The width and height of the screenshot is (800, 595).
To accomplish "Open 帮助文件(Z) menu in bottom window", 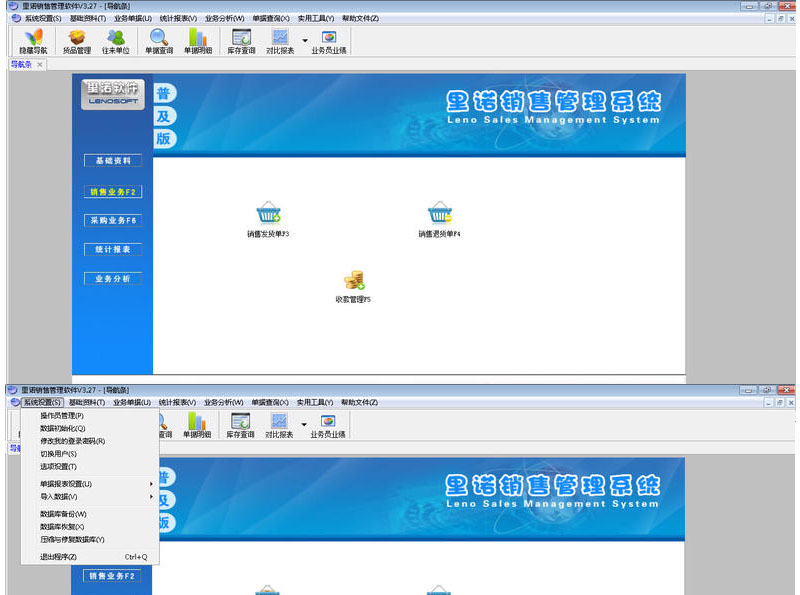I will [359, 403].
